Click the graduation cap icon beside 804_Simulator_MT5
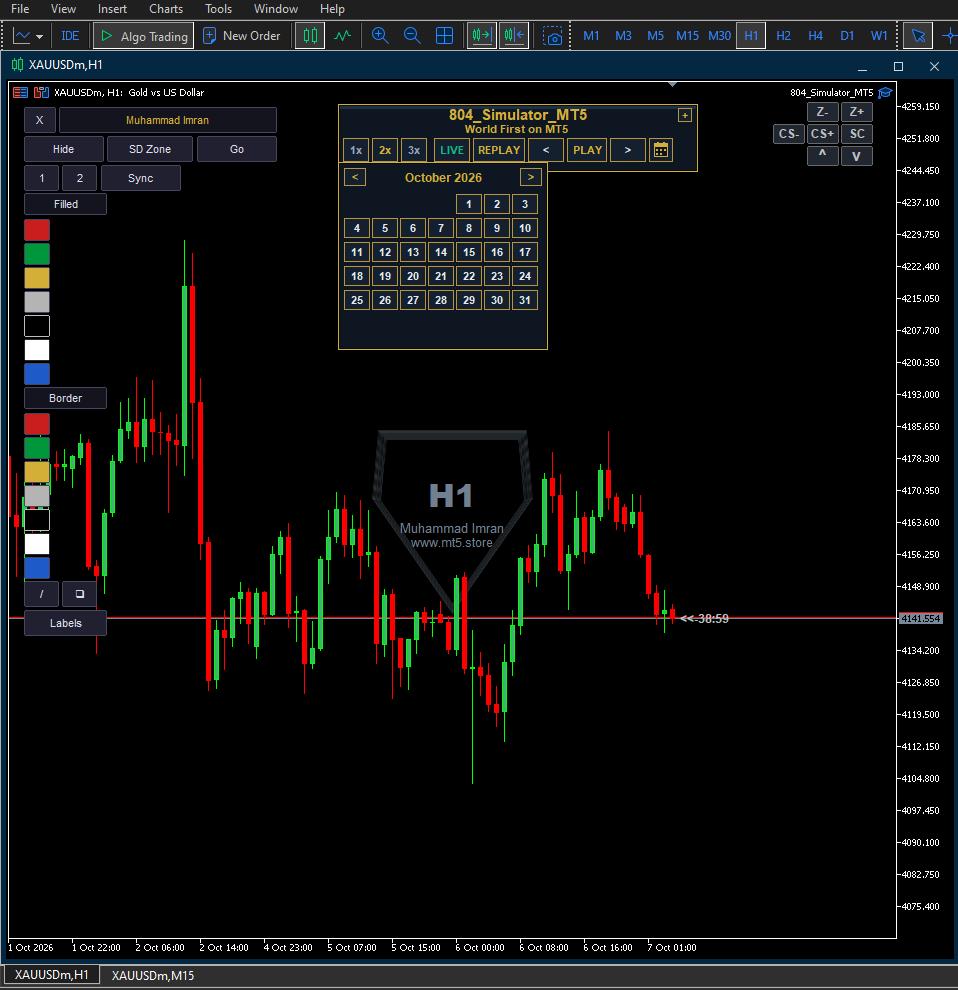The image size is (958, 990). [x=885, y=93]
